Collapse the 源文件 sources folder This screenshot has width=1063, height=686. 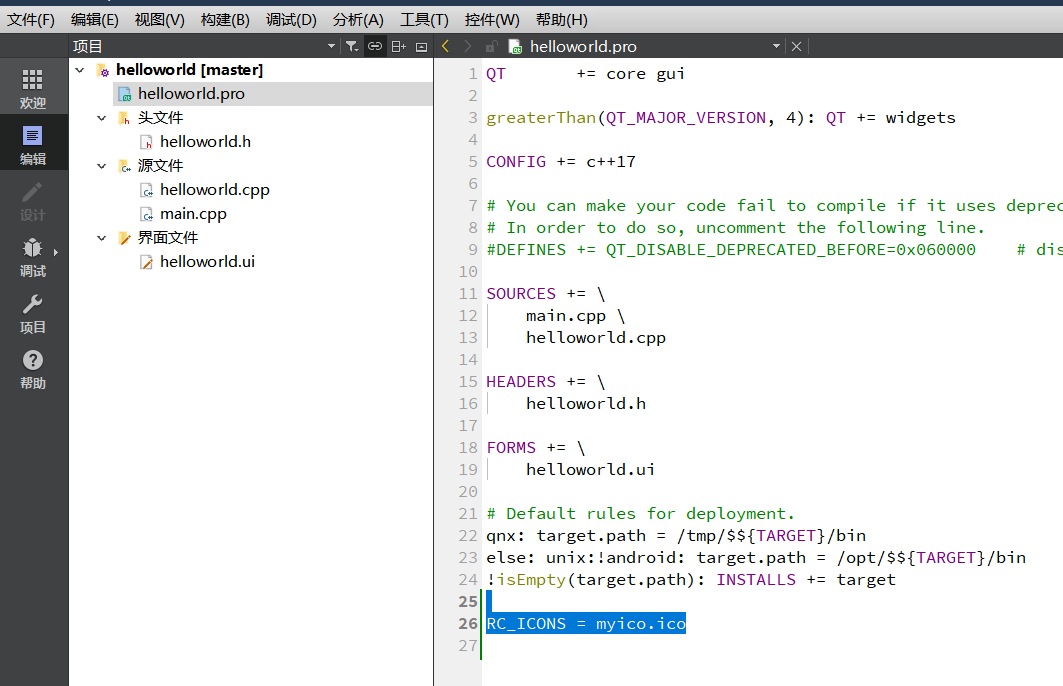[x=102, y=166]
